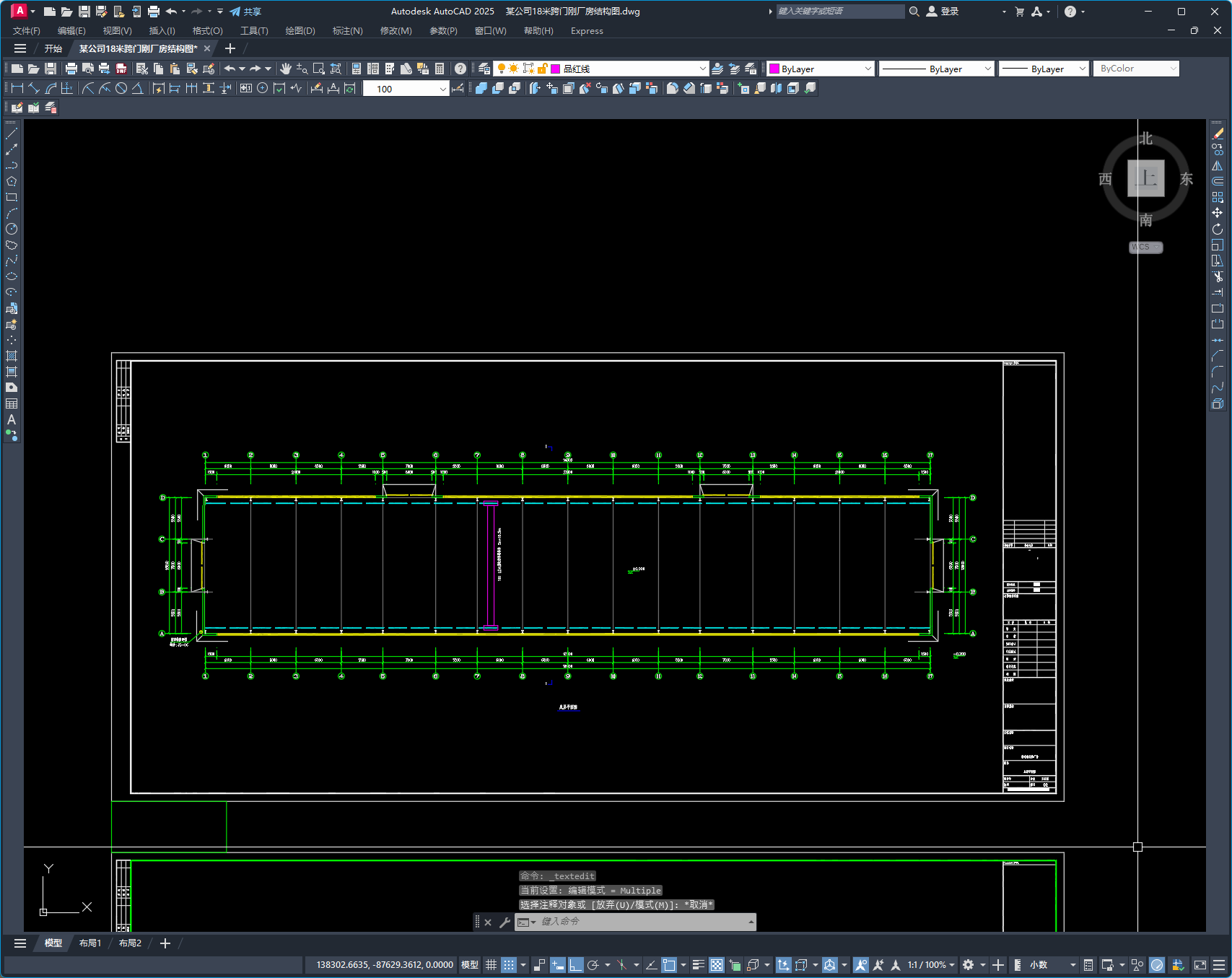Toggle dynamic input in status bar

point(557,965)
